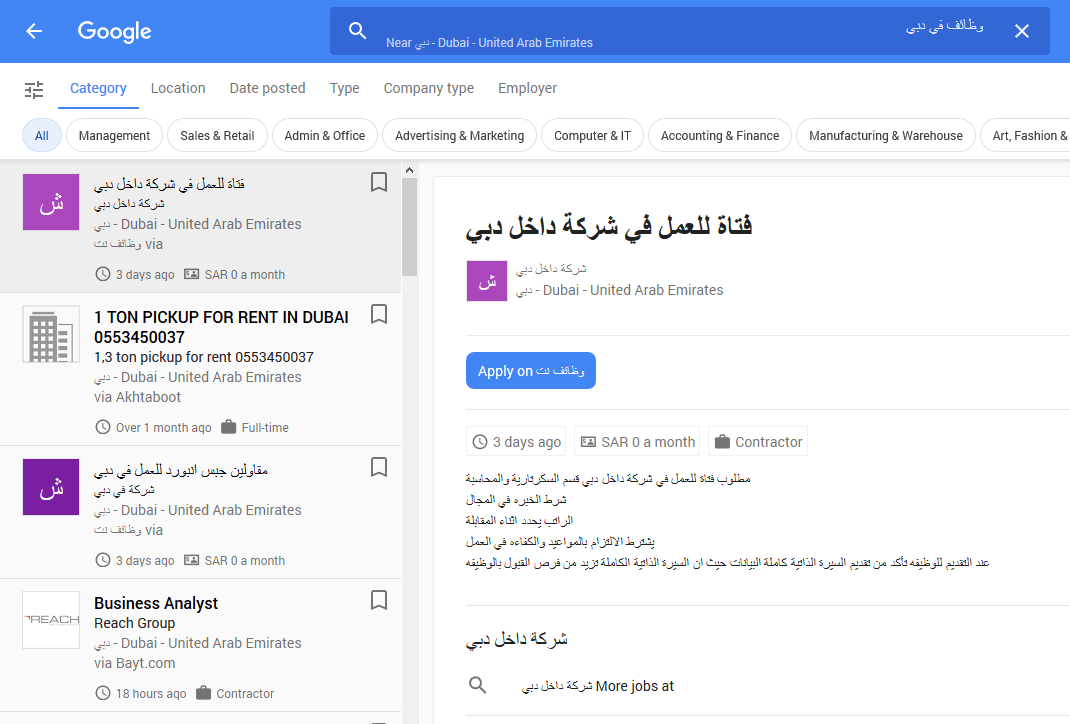The height and width of the screenshot is (724, 1070).
Task: Clear the search with the X icon
Action: (x=1021, y=31)
